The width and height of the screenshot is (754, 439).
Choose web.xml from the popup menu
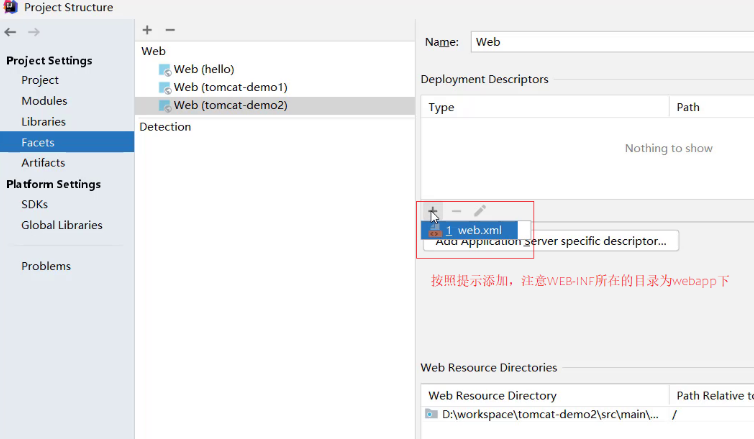point(469,230)
